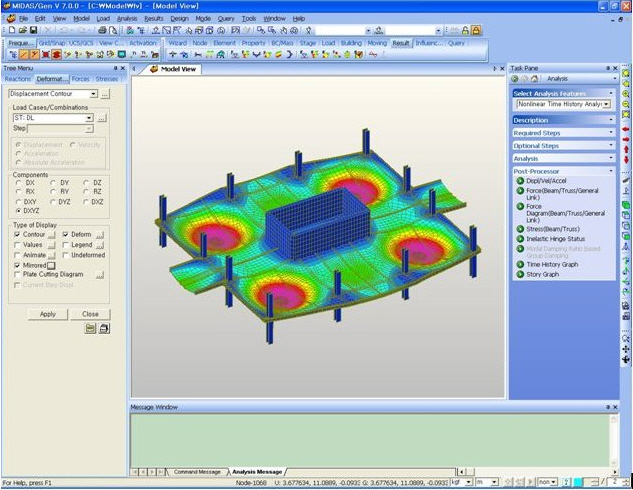Image resolution: width=633 pixels, height=490 pixels.
Task: Switch to the Stresses tab
Action: 107,79
